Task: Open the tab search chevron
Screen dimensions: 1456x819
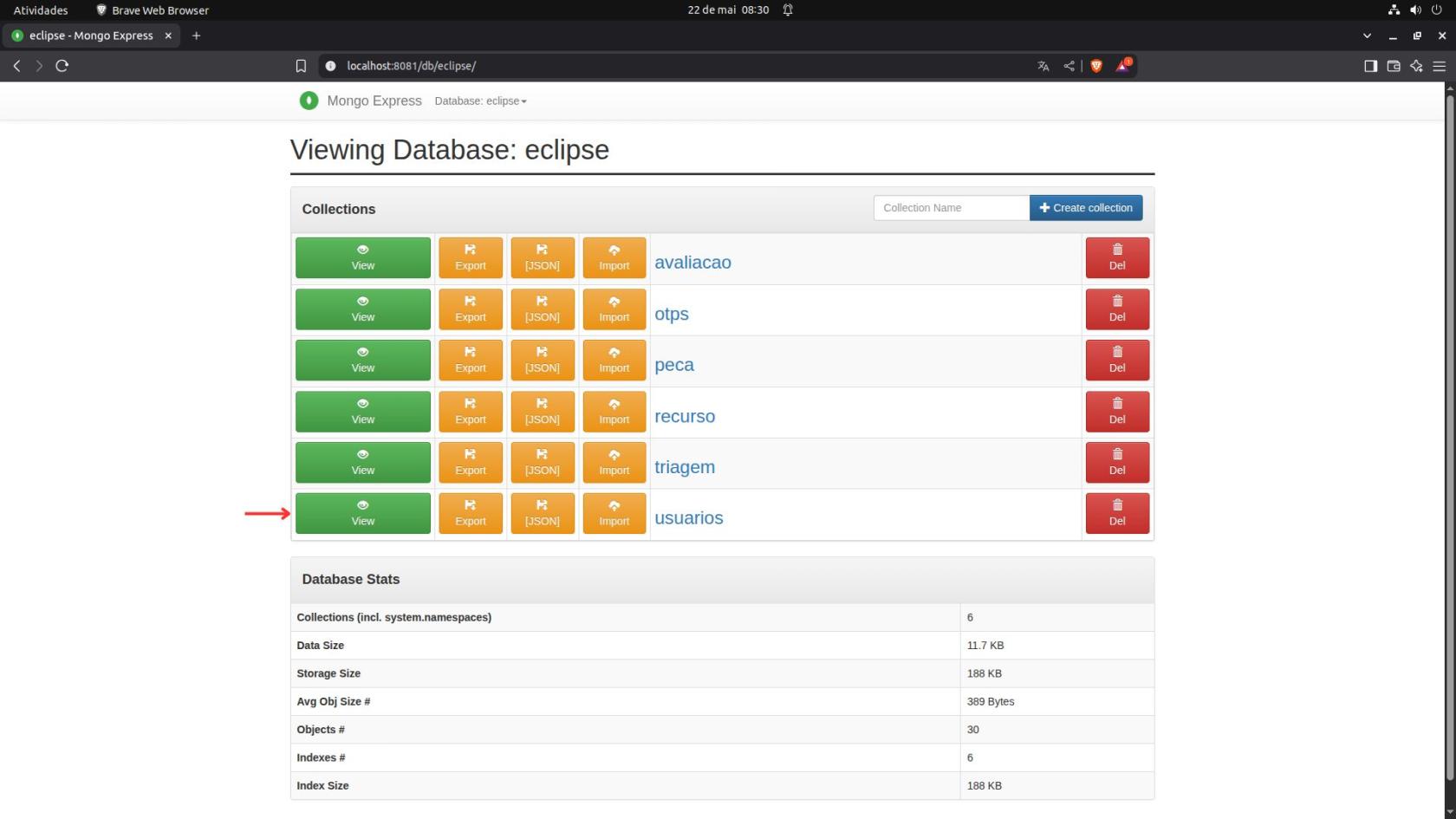Action: 1367,36
